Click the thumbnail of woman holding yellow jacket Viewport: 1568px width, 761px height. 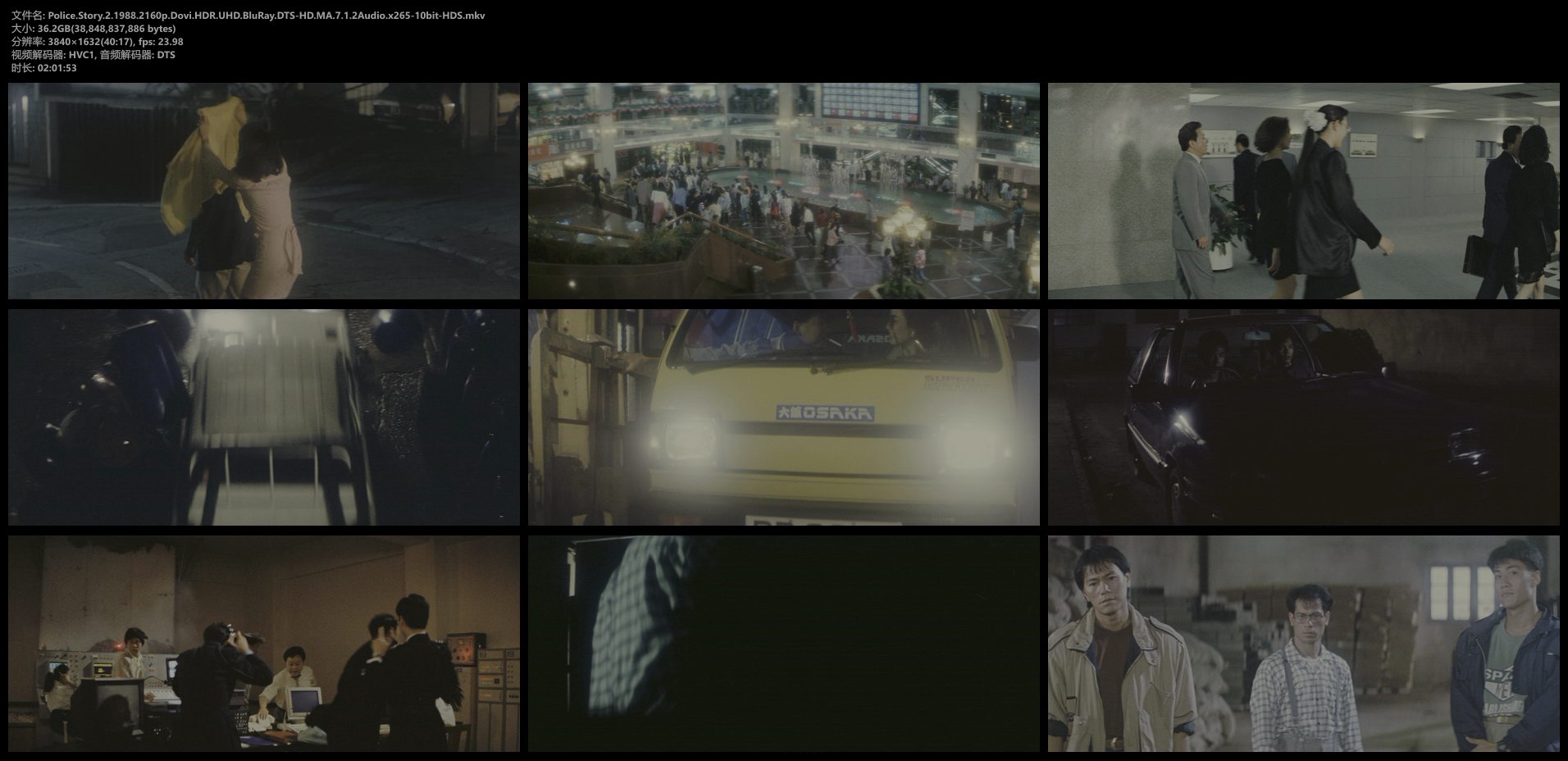tap(263, 190)
